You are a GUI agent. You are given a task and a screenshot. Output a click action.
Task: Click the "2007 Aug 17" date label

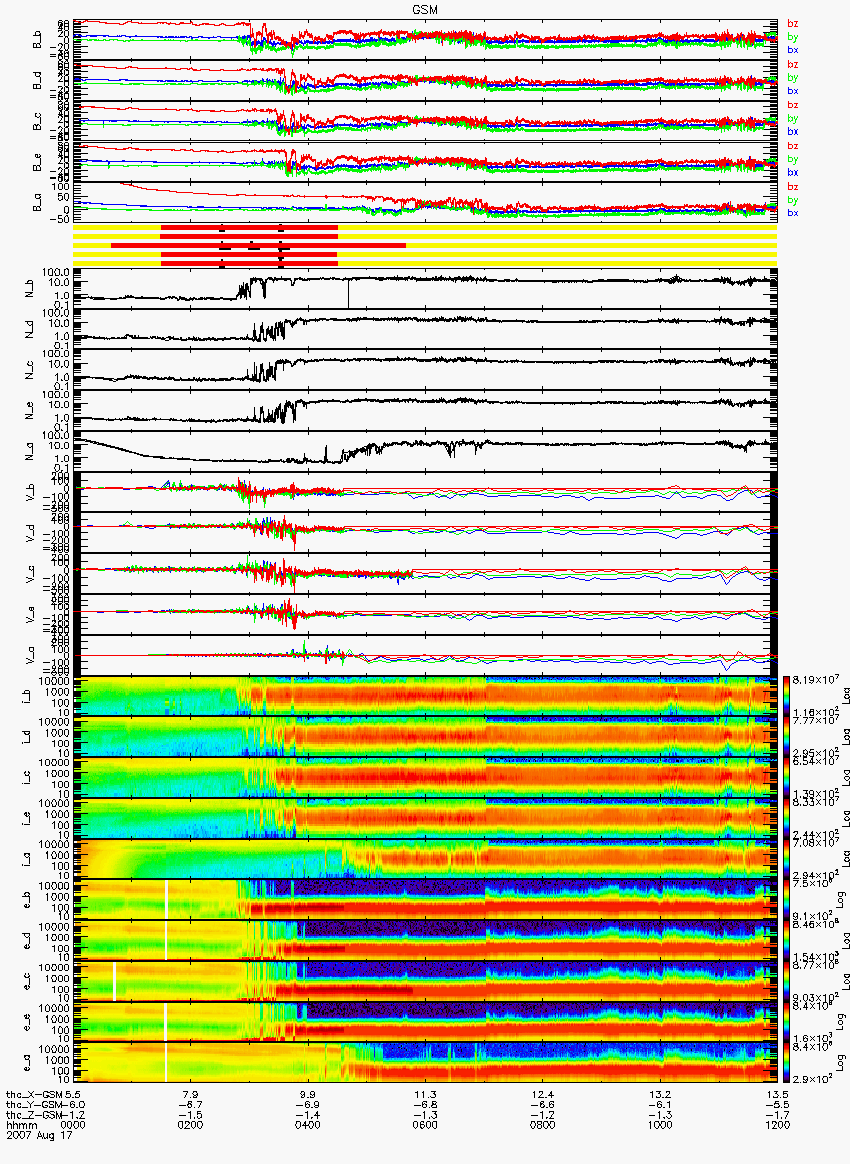(x=39, y=1135)
